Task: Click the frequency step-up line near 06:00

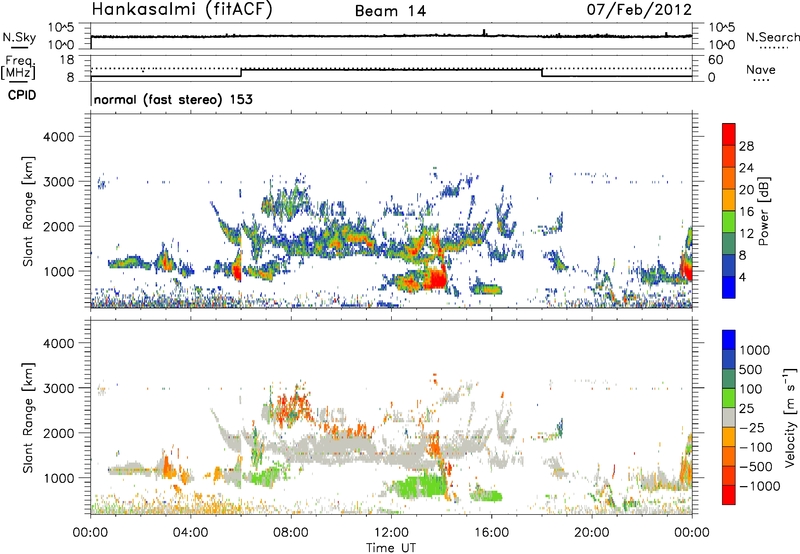Action: pos(241,73)
